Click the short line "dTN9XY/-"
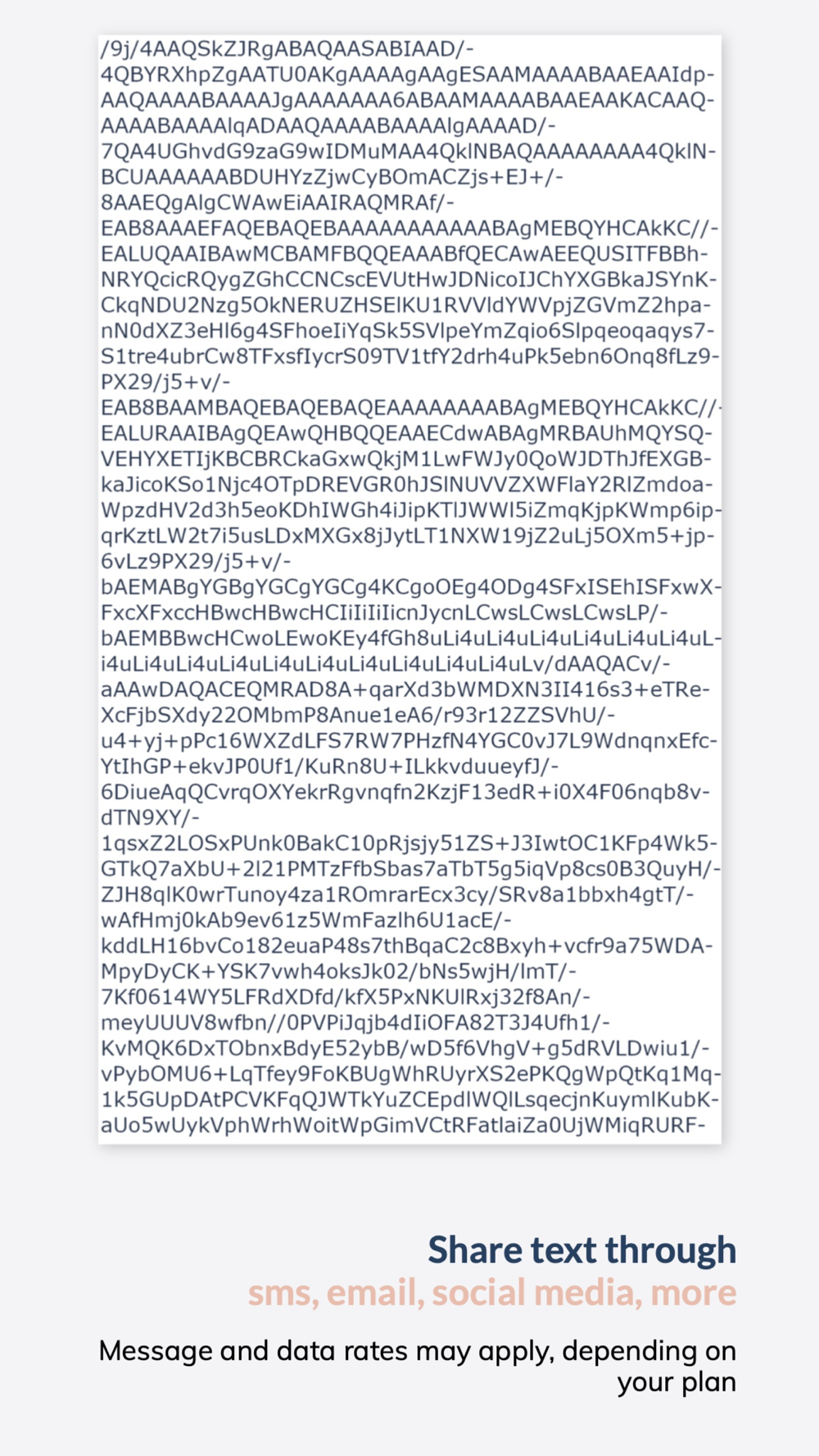819x1456 pixels. pyautogui.click(x=150, y=817)
